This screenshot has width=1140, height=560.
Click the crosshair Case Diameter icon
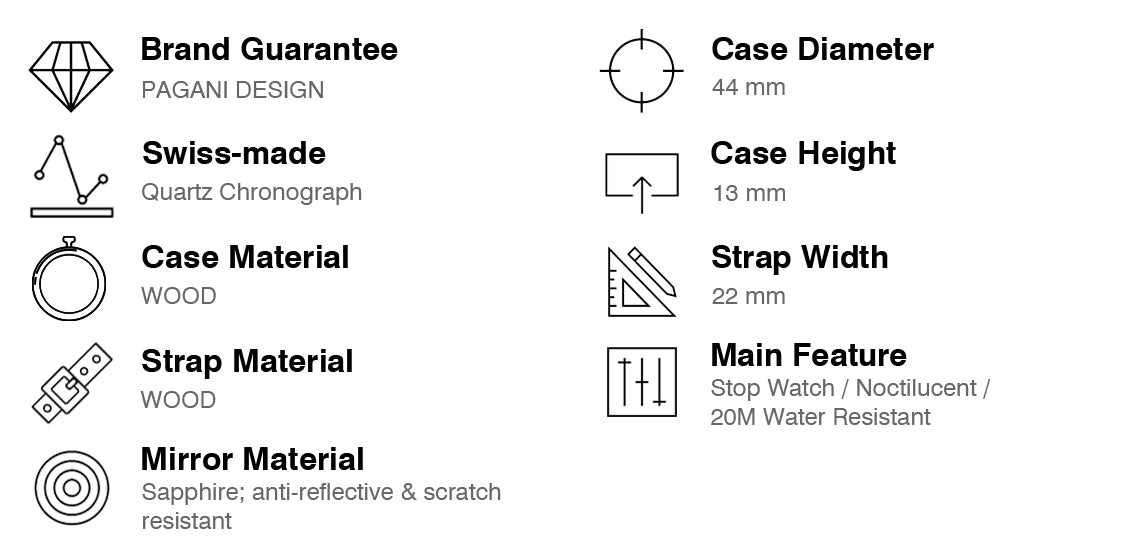[641, 71]
